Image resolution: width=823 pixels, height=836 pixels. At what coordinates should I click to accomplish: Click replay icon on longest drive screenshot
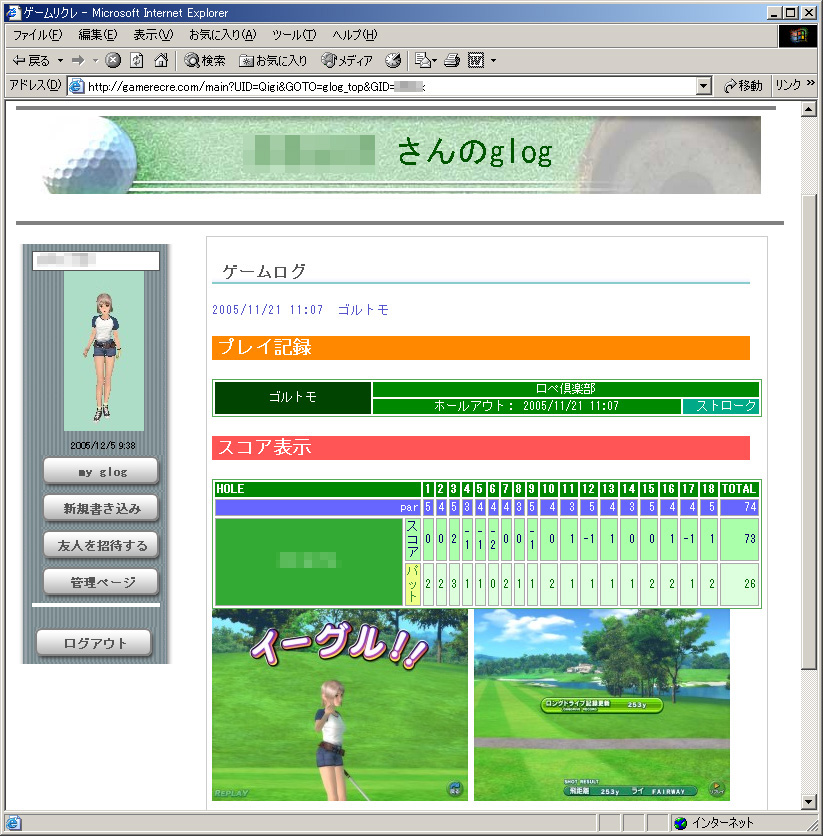tap(717, 788)
